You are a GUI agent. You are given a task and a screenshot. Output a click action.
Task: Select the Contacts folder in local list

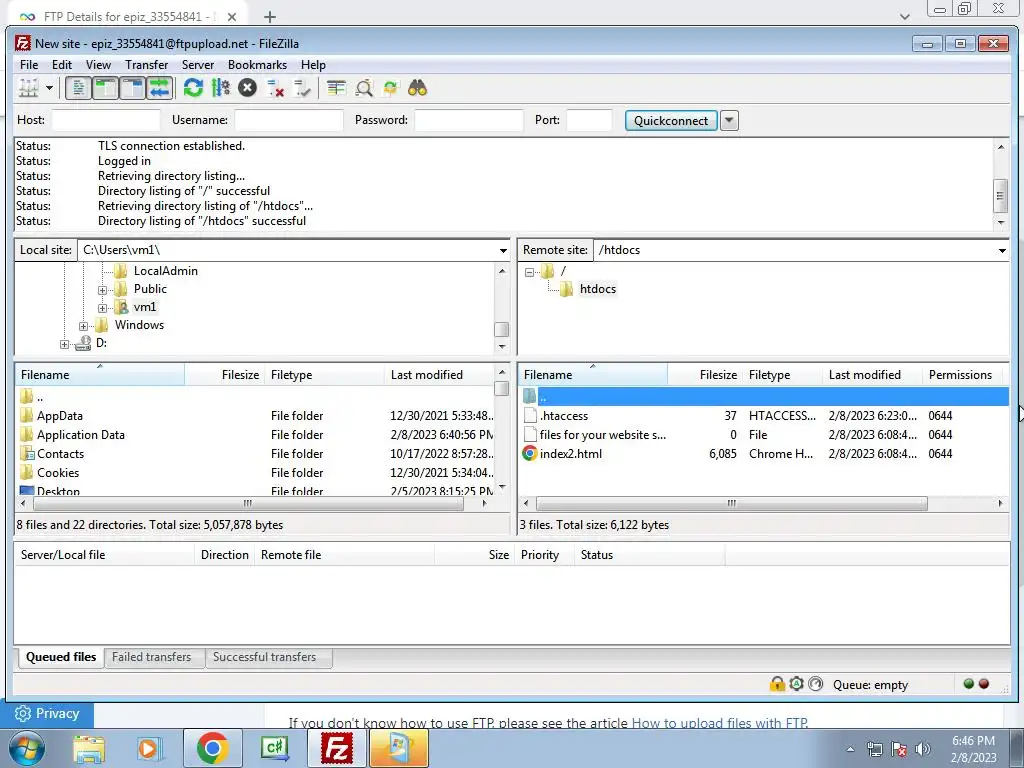point(60,453)
